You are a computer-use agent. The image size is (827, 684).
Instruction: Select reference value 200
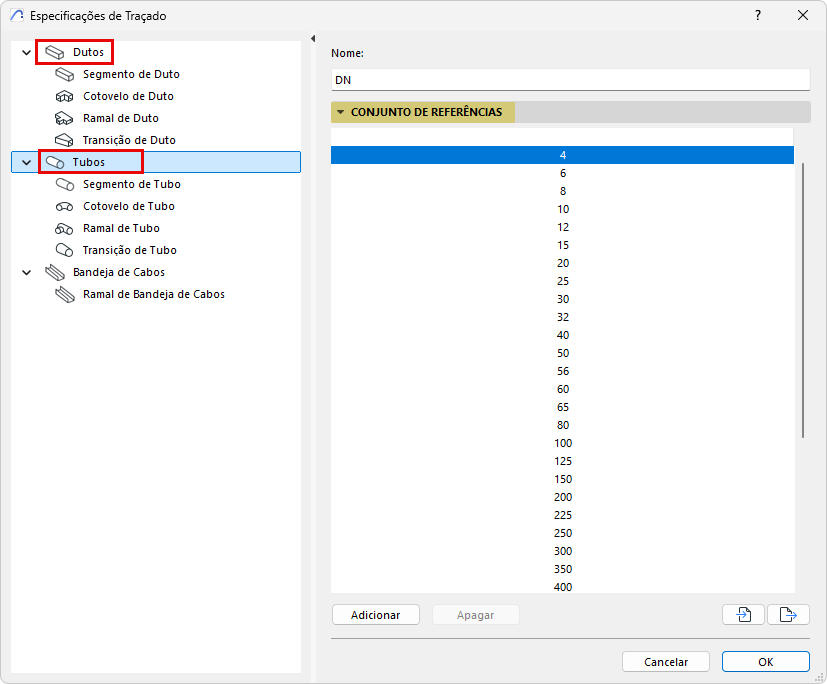562,497
